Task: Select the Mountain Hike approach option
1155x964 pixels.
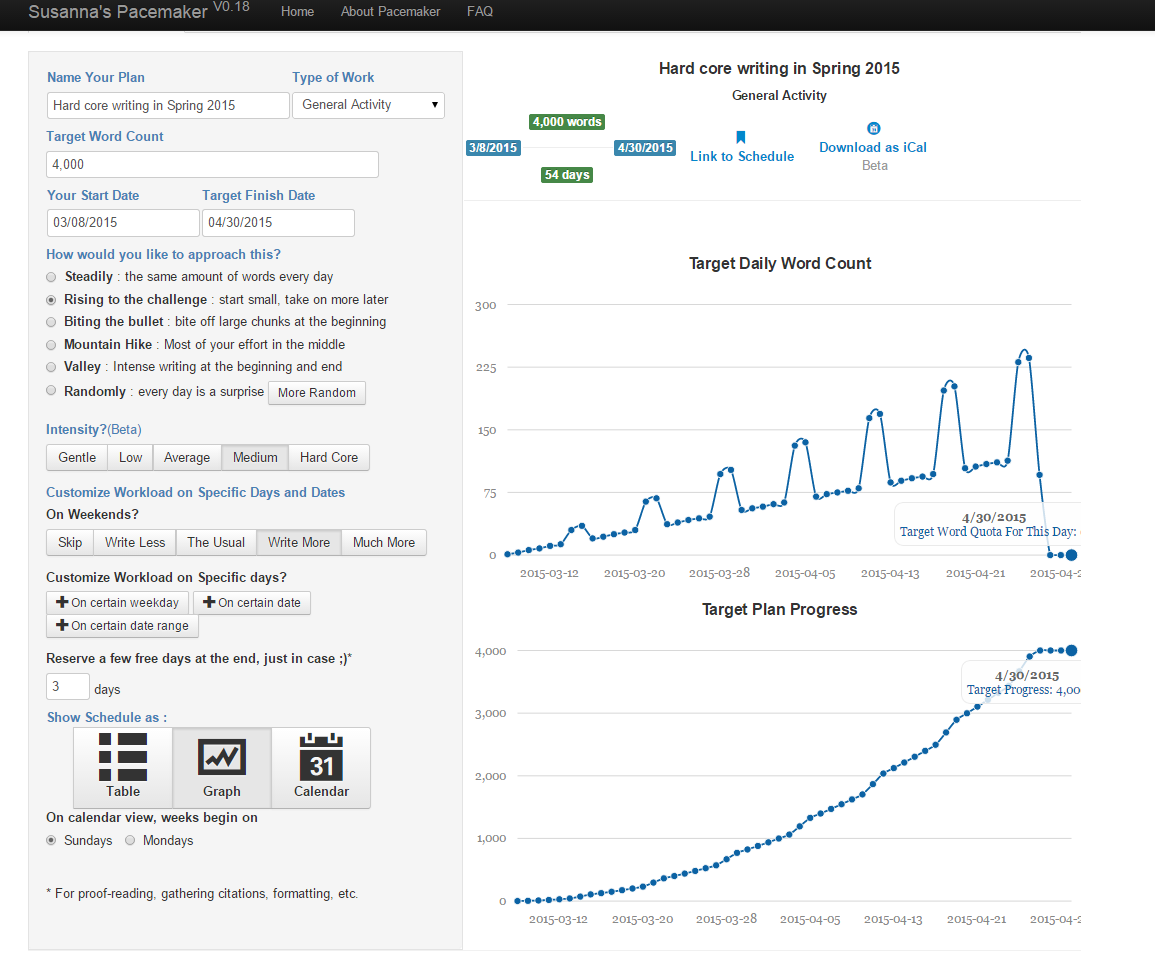Action: click(x=51, y=345)
